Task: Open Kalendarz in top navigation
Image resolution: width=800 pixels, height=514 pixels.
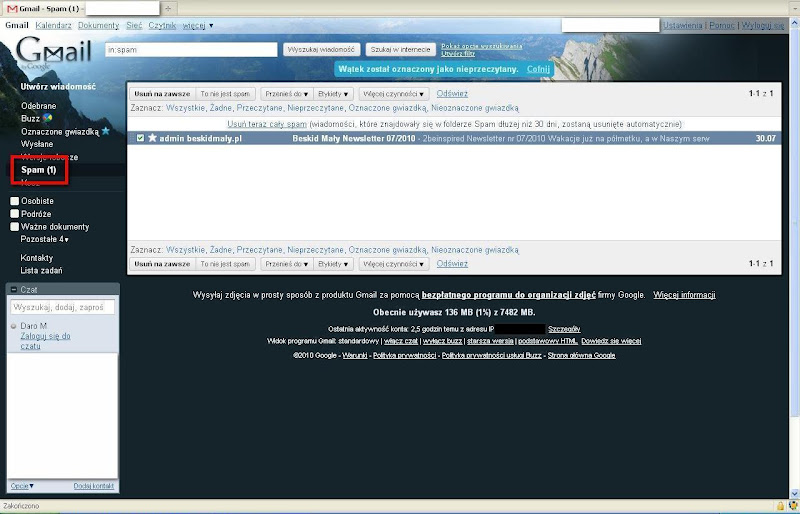Action: coord(54,25)
